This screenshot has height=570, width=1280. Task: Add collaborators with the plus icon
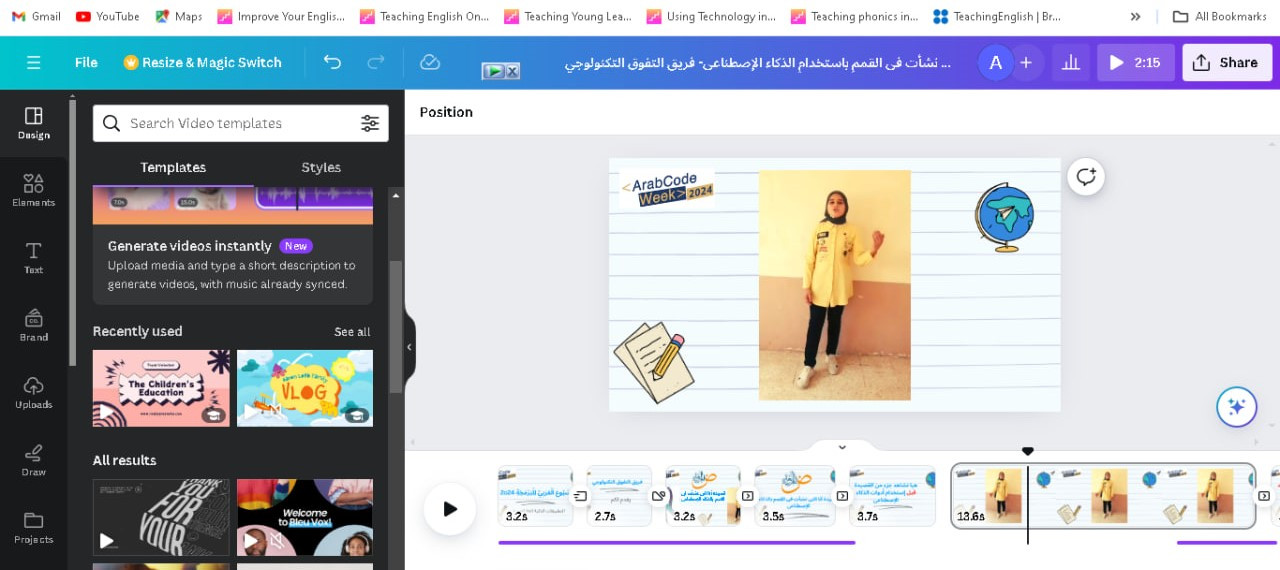click(x=1026, y=62)
